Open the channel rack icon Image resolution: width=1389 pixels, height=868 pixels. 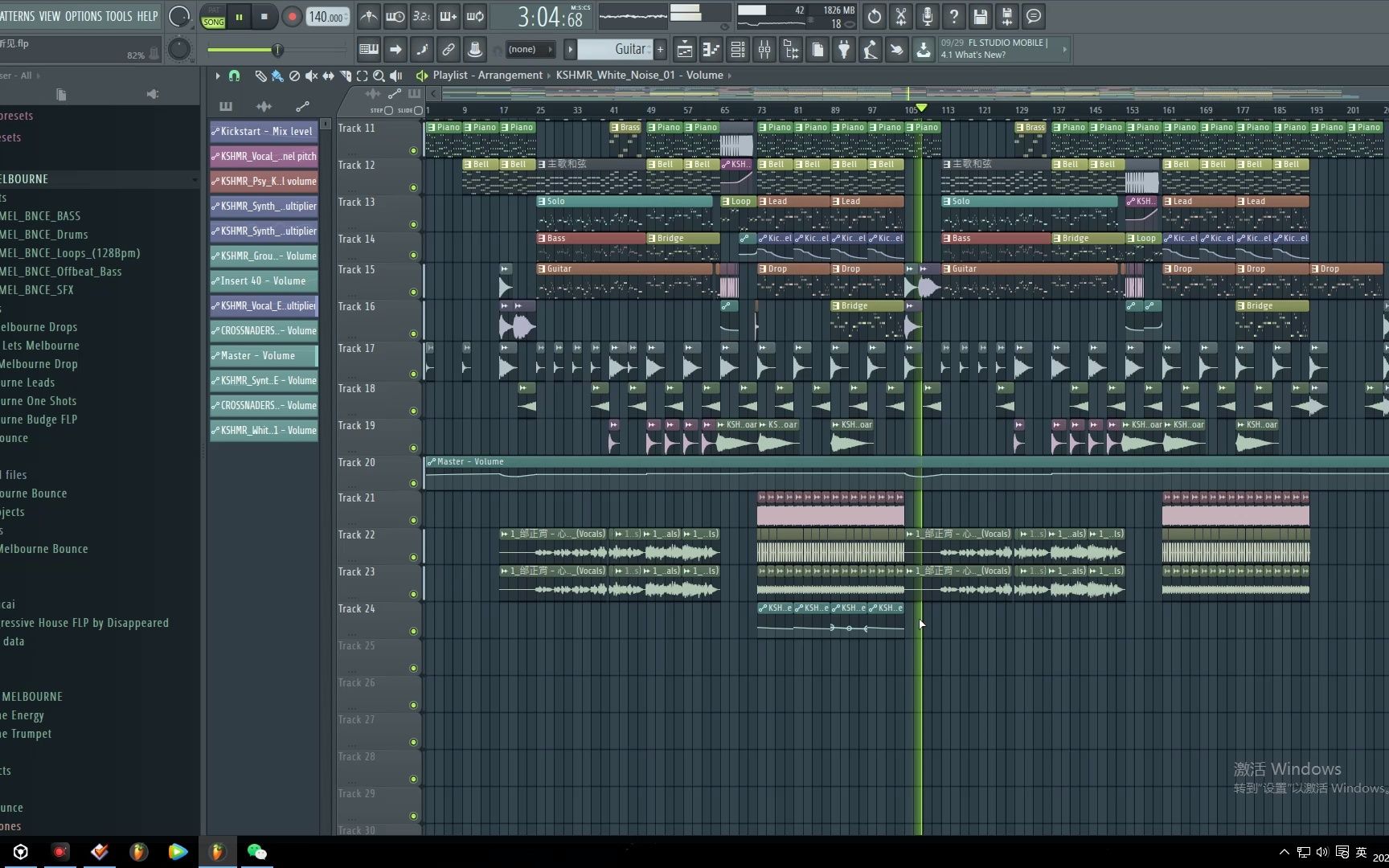[x=738, y=50]
